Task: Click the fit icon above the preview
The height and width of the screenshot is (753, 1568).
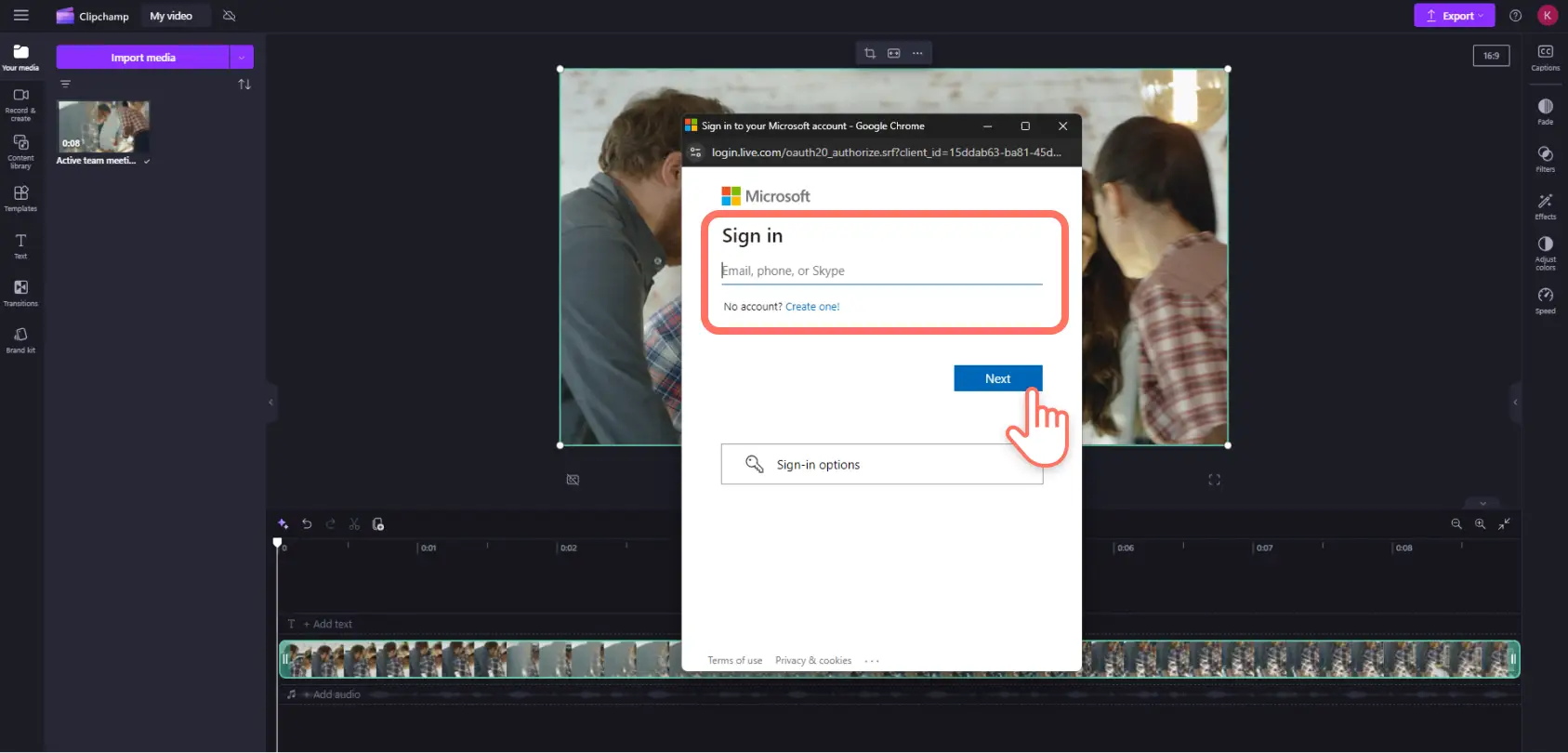Action: click(x=894, y=53)
